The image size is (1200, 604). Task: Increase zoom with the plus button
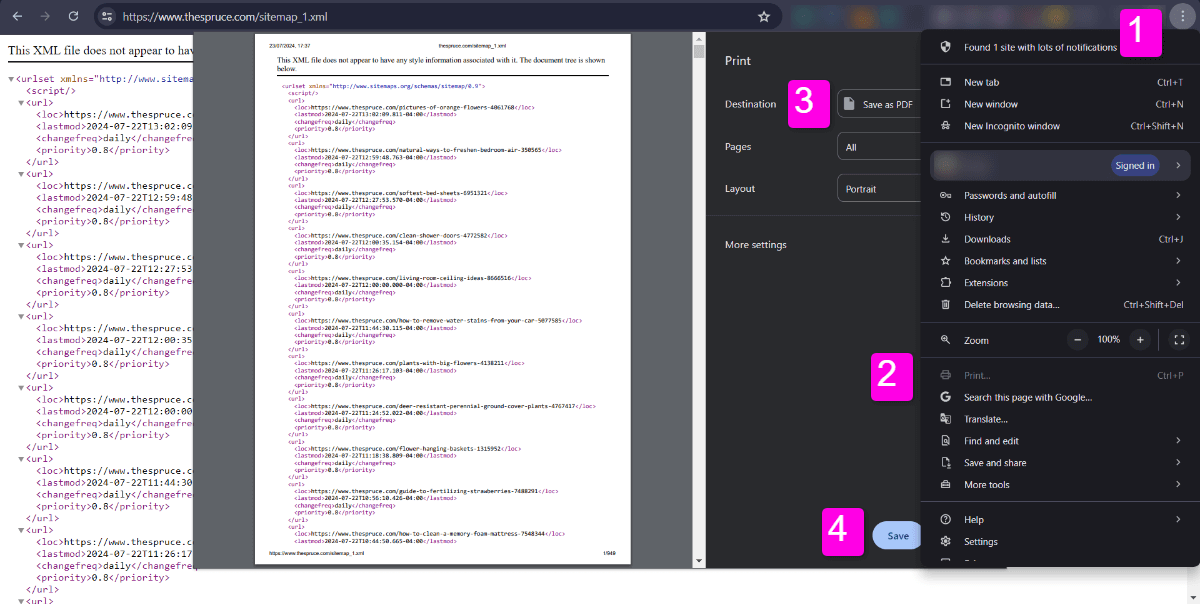(x=1139, y=340)
